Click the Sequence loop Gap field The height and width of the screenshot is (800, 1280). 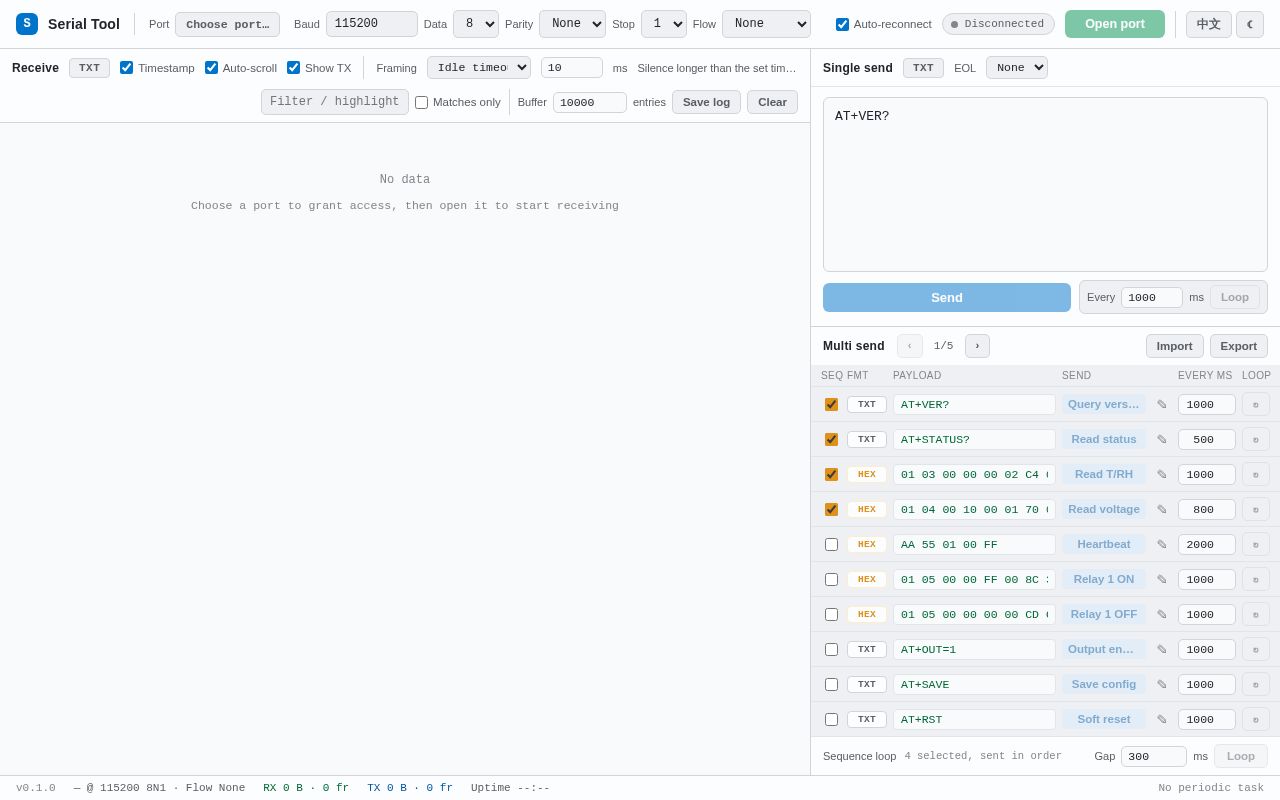pos(1154,756)
